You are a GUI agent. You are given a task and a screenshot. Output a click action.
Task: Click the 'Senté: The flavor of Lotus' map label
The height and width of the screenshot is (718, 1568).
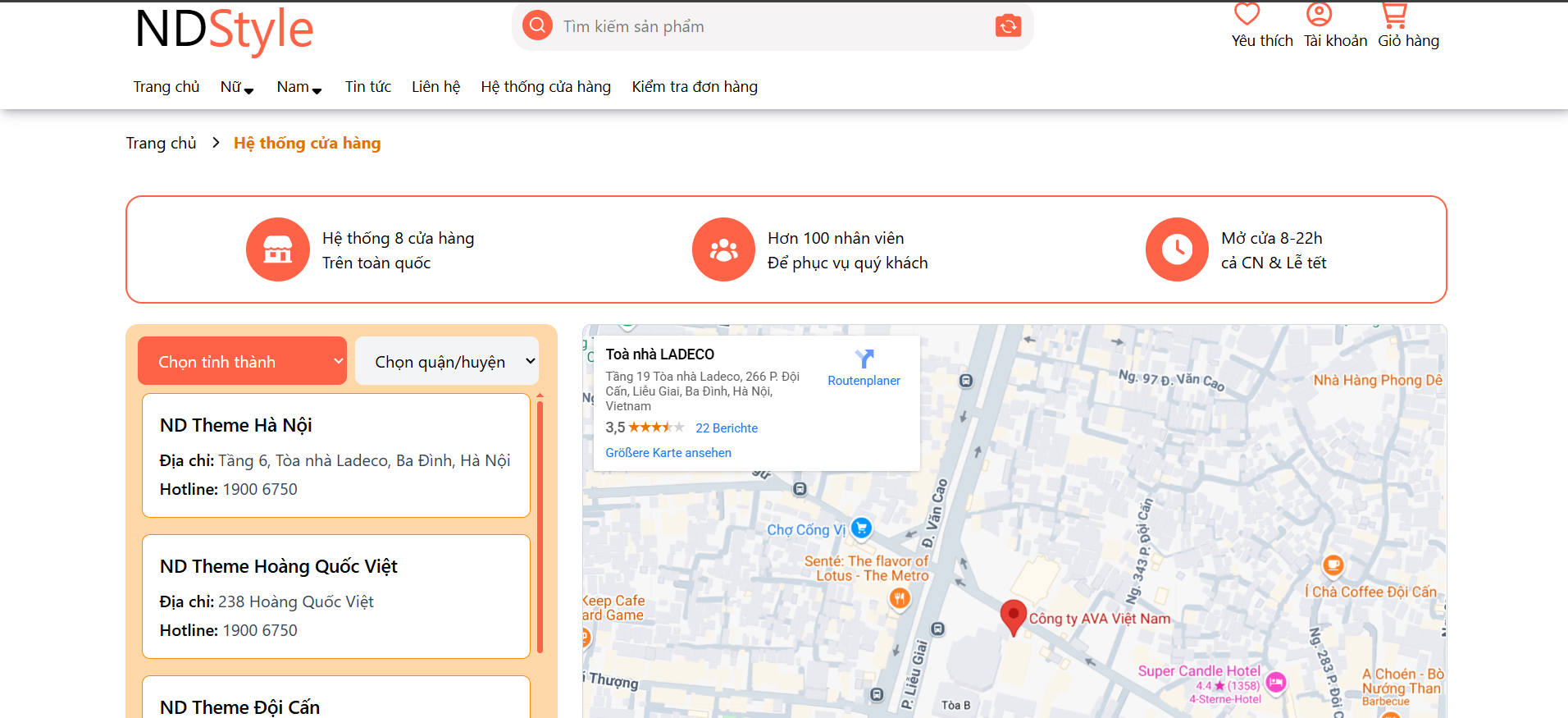pyautogui.click(x=867, y=569)
